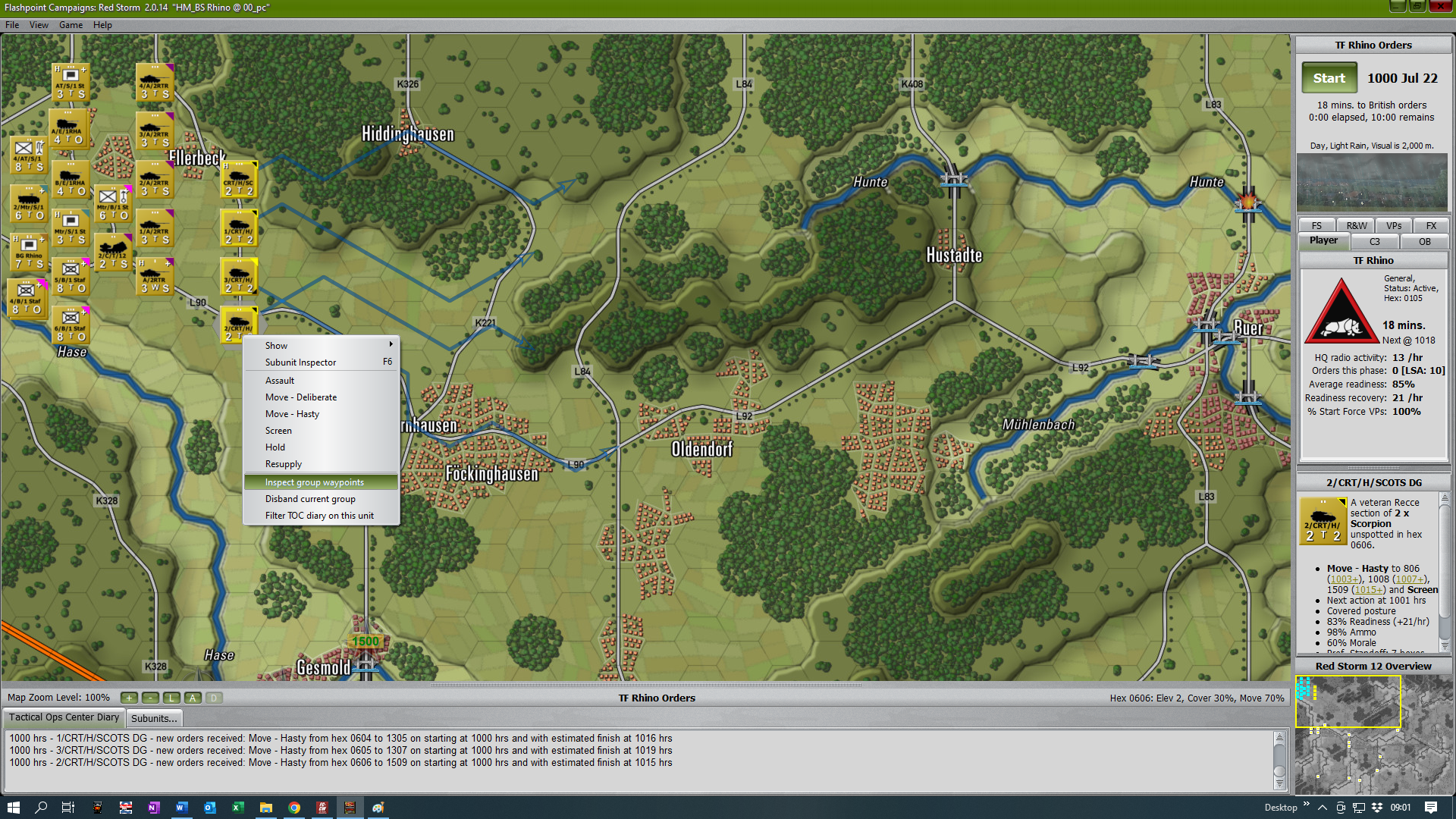Select the AT/S/1 St headquarters unit counter
Viewport: 1456px width, 819px height.
coord(71,83)
